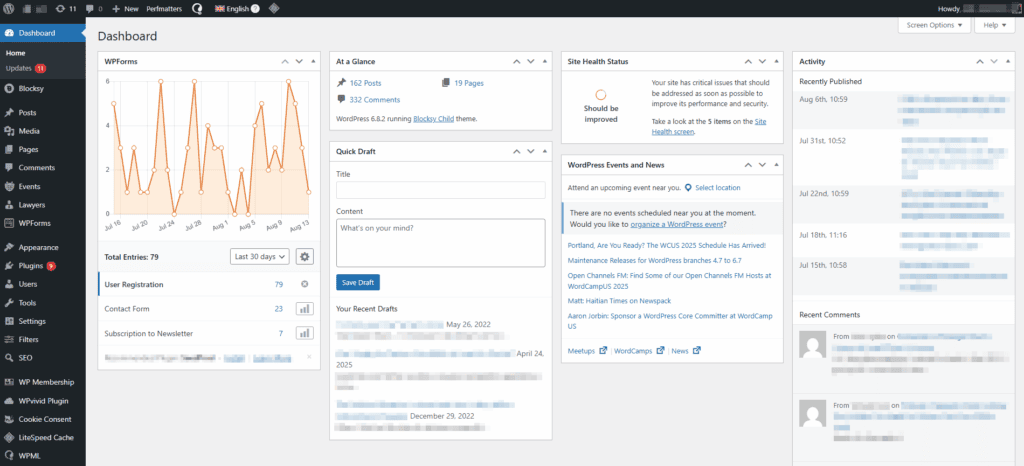This screenshot has height=466, width=1024.
Task: Open WPForms widget settings gear
Action: [x=305, y=256]
